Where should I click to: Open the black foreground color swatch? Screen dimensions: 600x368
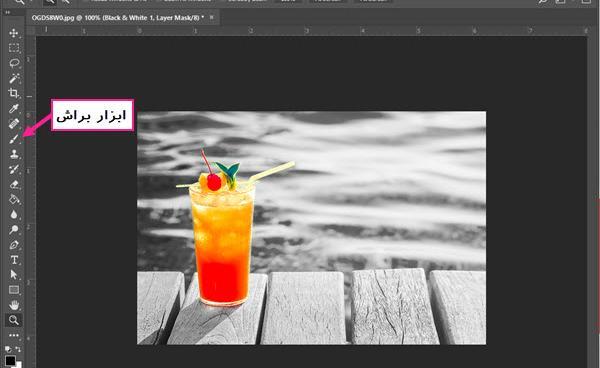pyautogui.click(x=10, y=360)
